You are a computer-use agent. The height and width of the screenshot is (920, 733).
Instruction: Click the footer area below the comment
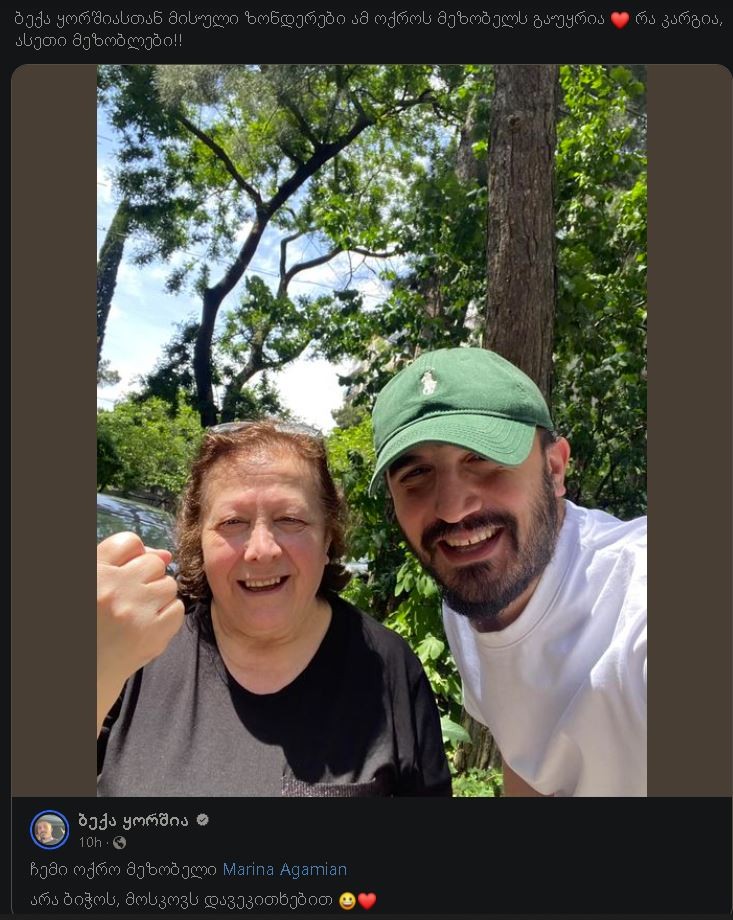pos(366,915)
